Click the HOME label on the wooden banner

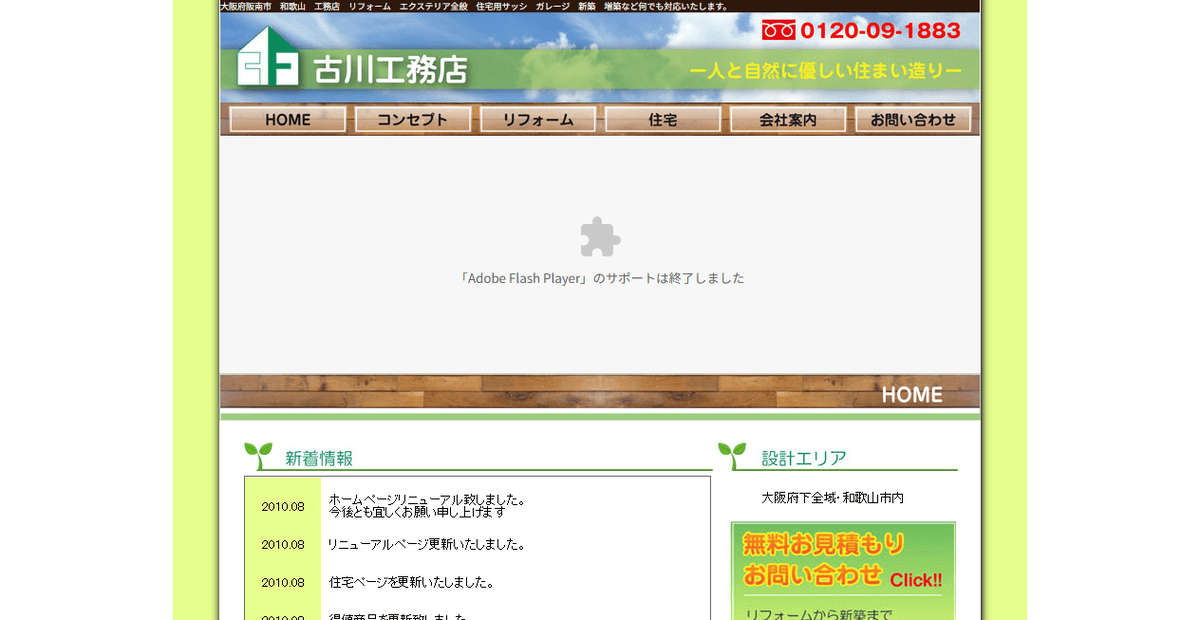911,394
